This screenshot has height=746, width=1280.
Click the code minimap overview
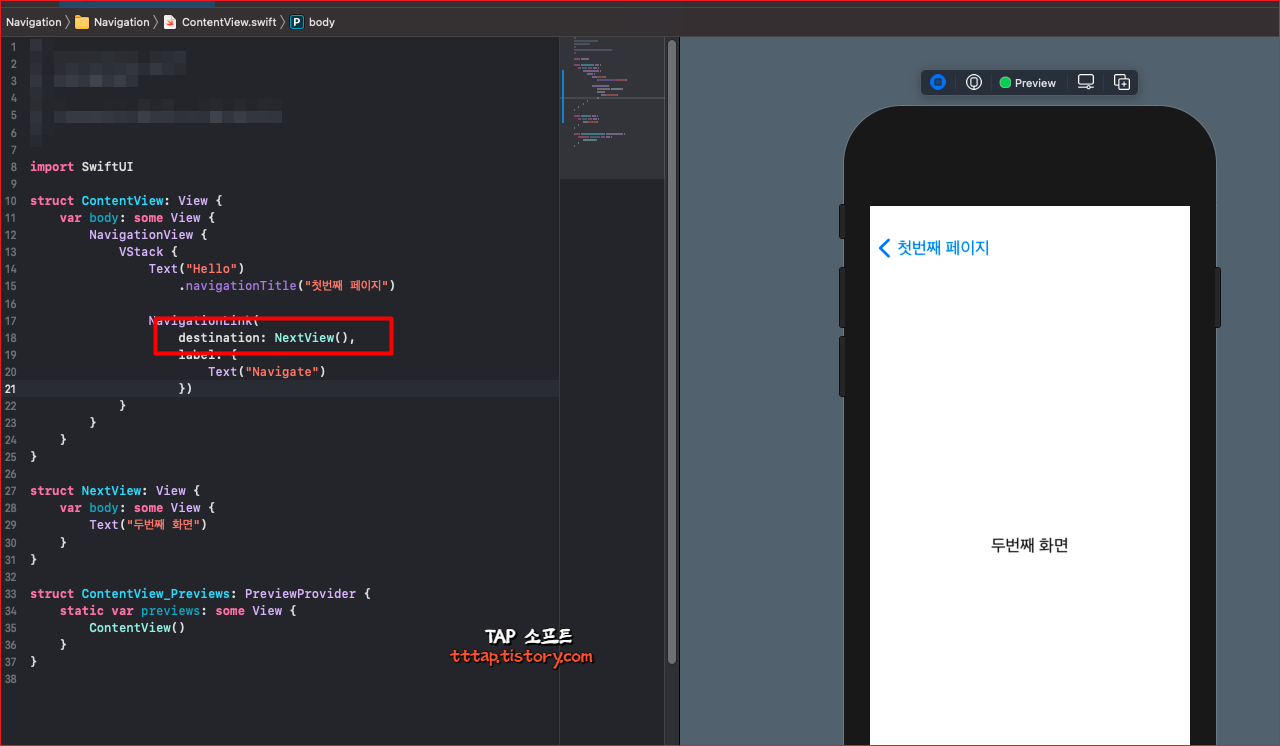[612, 108]
